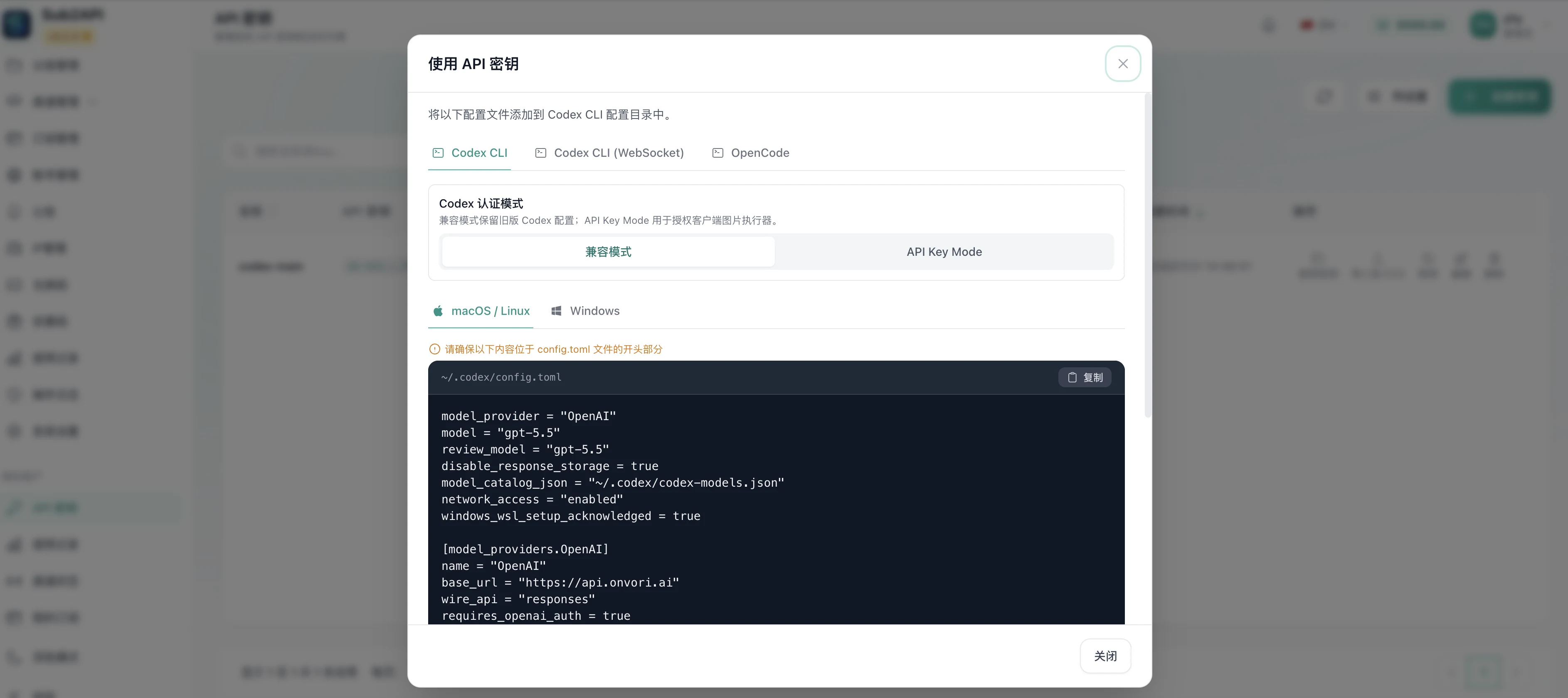Select the macOS / Linux tab
The height and width of the screenshot is (698, 1568).
(481, 311)
